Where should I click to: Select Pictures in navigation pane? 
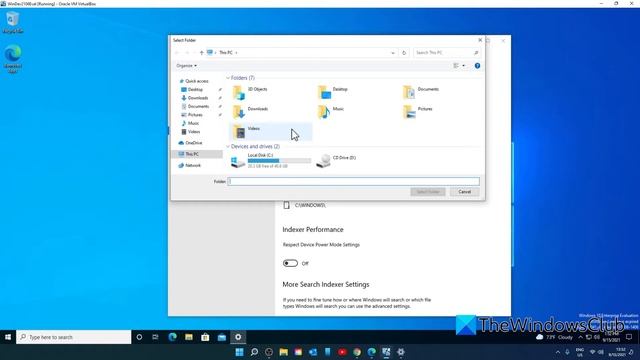(x=195, y=115)
